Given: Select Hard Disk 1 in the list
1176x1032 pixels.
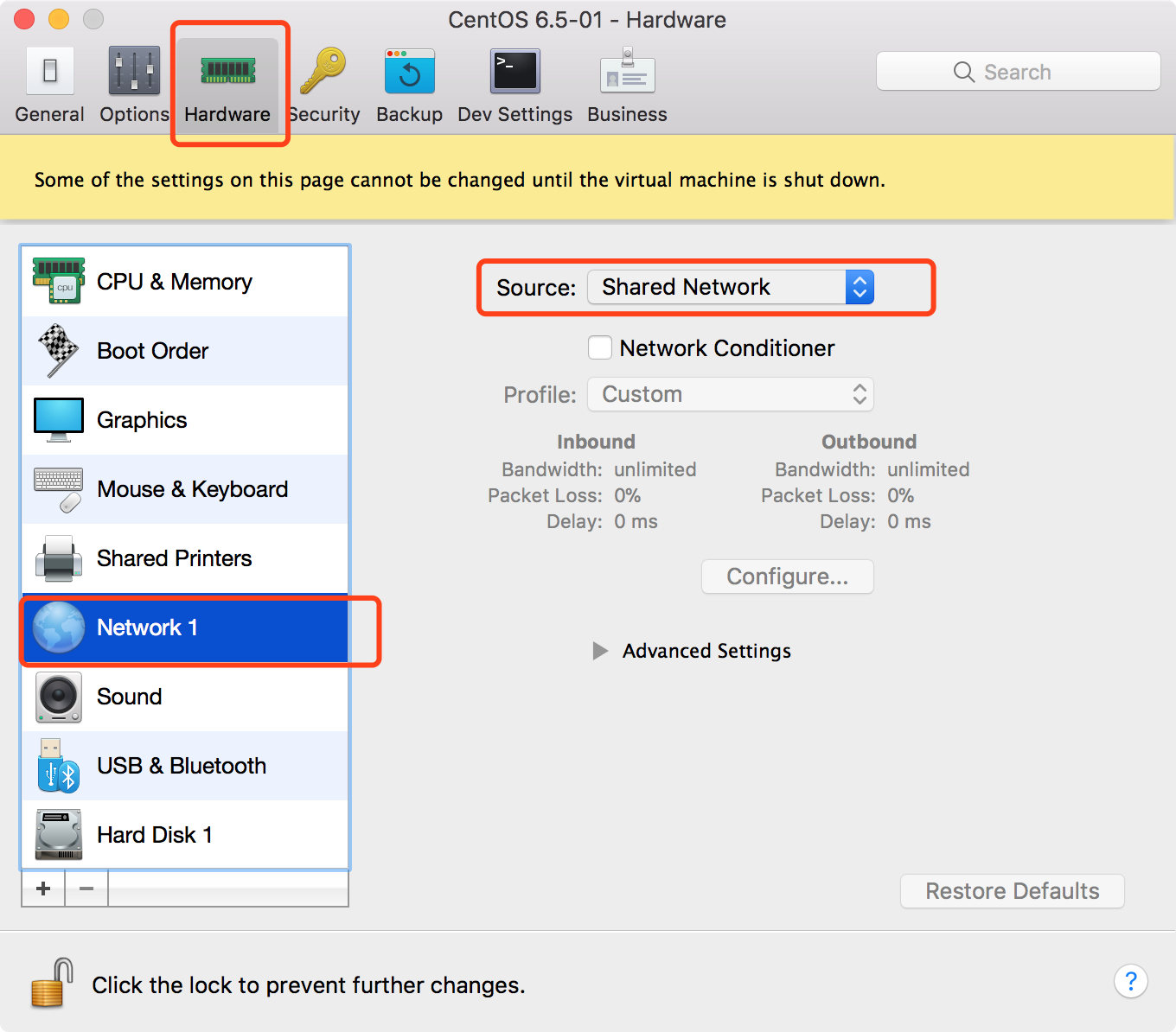Looking at the screenshot, I should point(185,835).
